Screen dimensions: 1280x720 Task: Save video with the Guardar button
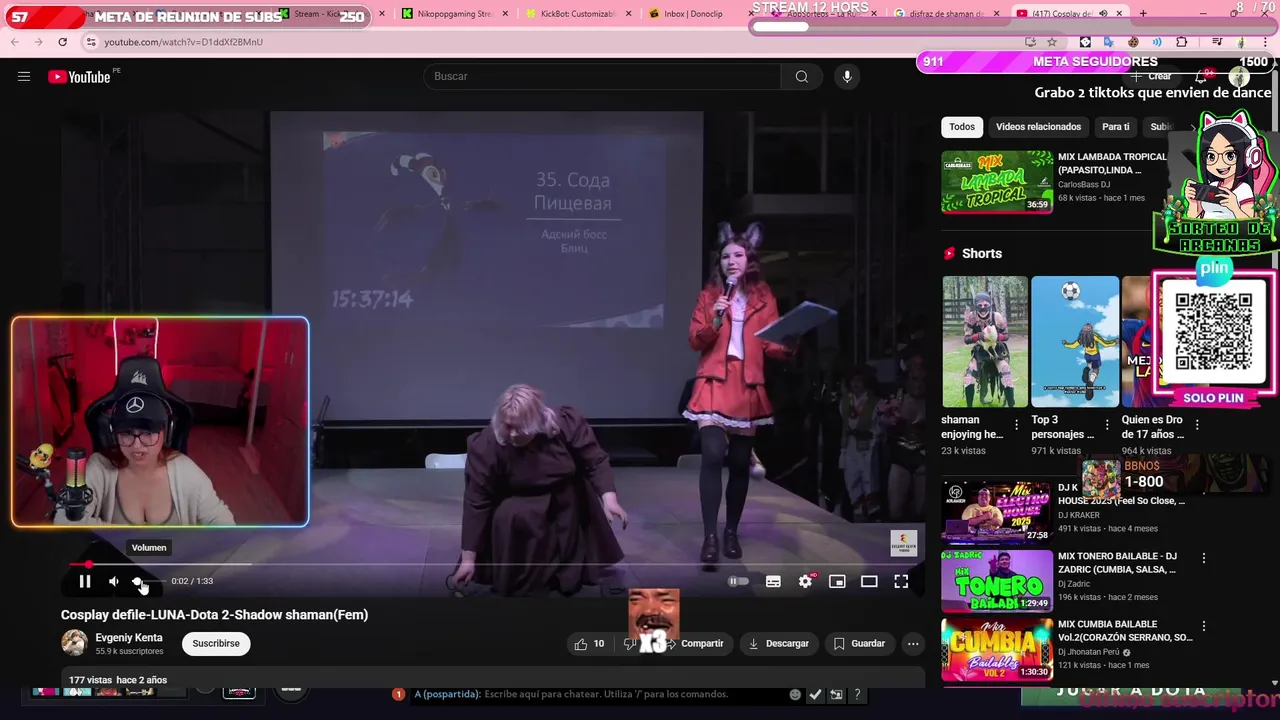(859, 644)
